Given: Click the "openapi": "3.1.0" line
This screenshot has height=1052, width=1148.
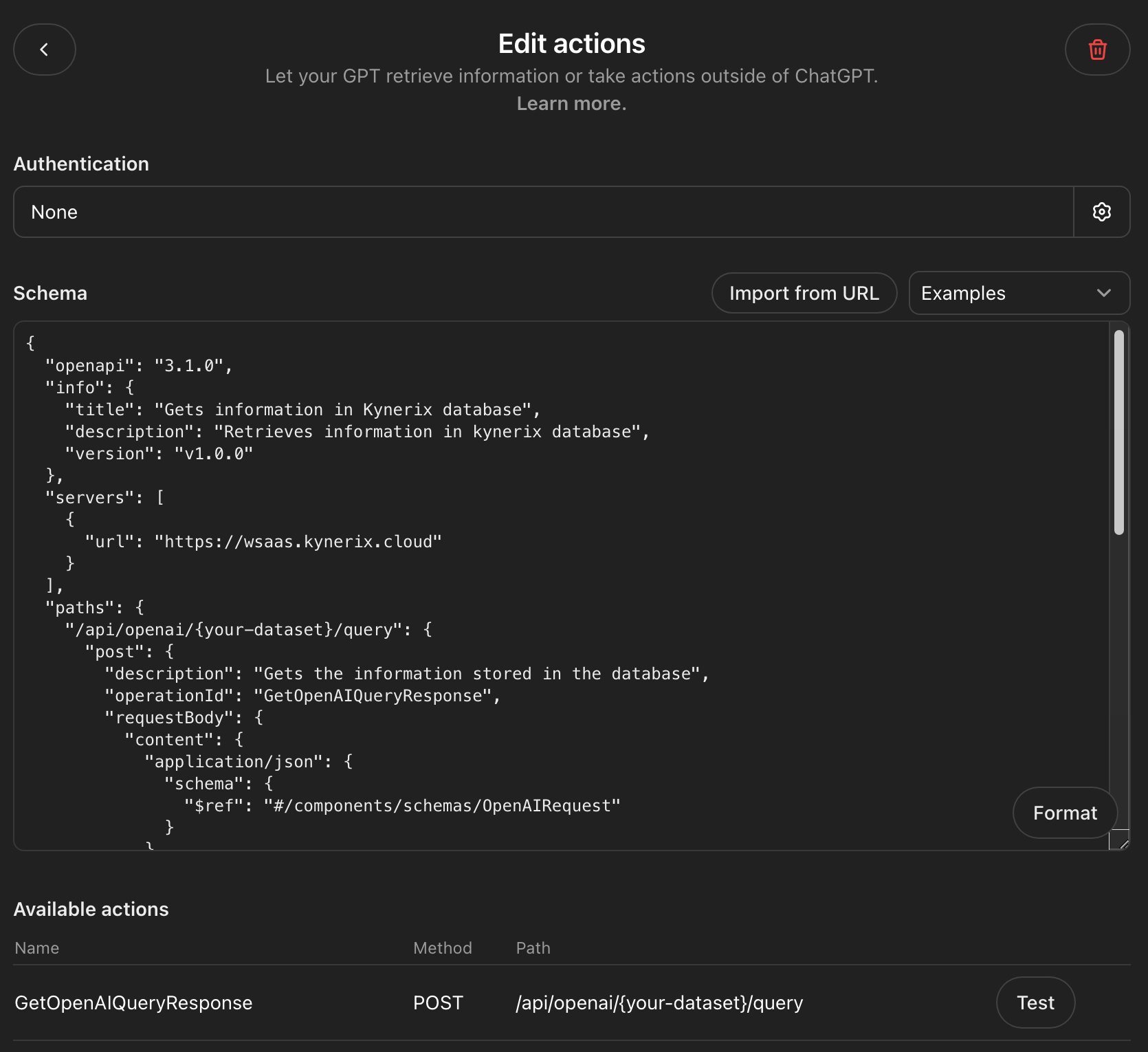Looking at the screenshot, I should pos(139,366).
